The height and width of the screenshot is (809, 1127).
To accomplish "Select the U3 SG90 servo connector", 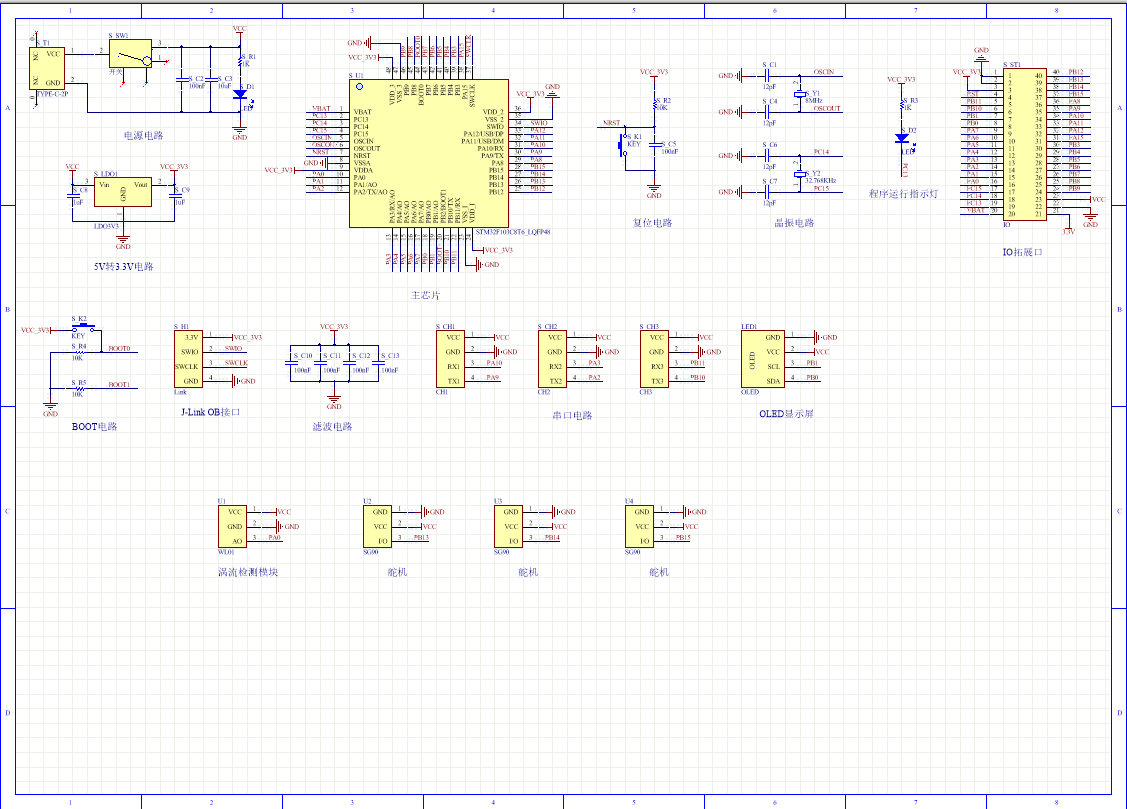I will [x=508, y=527].
